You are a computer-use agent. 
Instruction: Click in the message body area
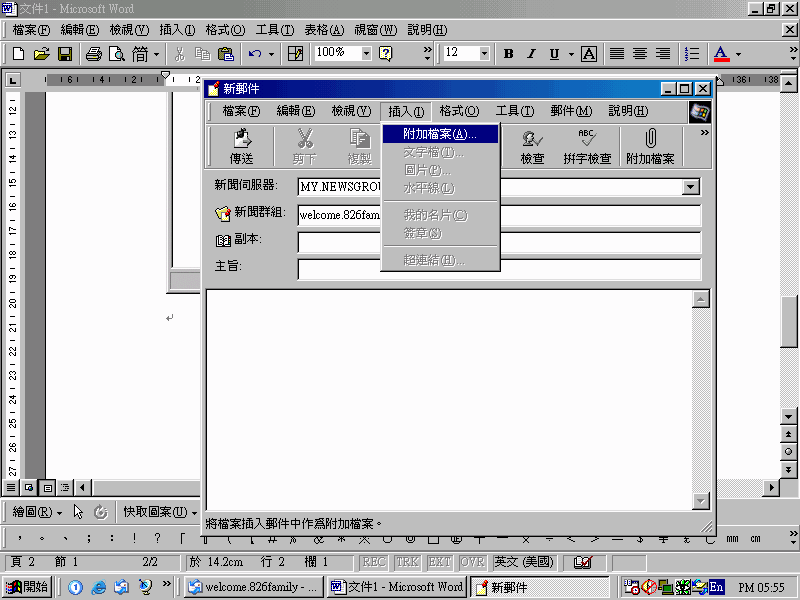[449, 400]
